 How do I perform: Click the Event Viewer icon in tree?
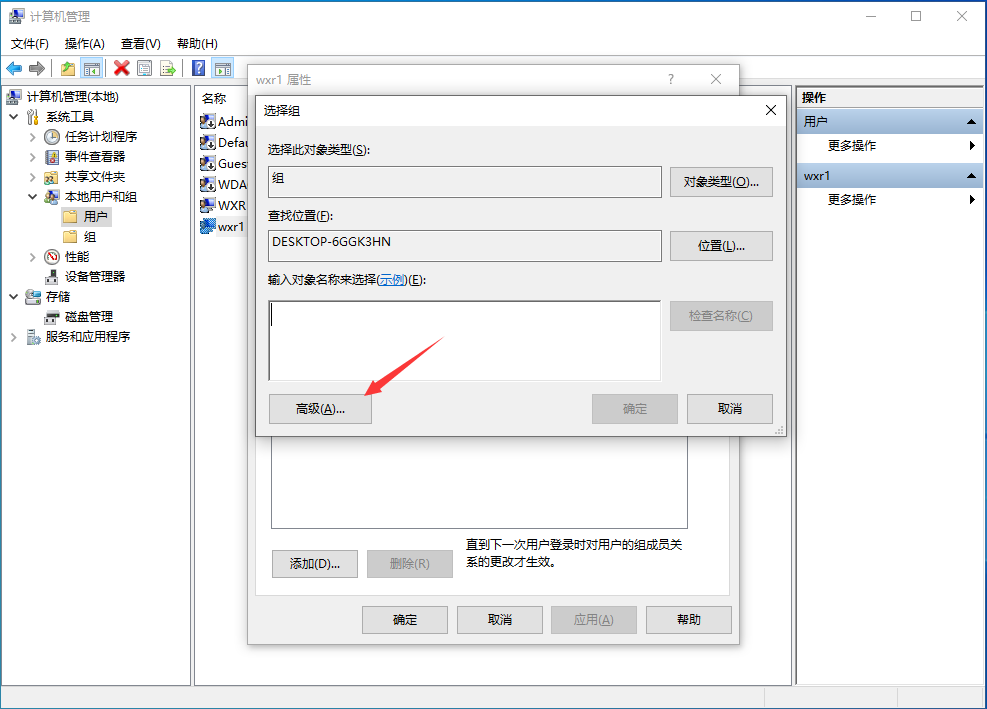(52, 157)
